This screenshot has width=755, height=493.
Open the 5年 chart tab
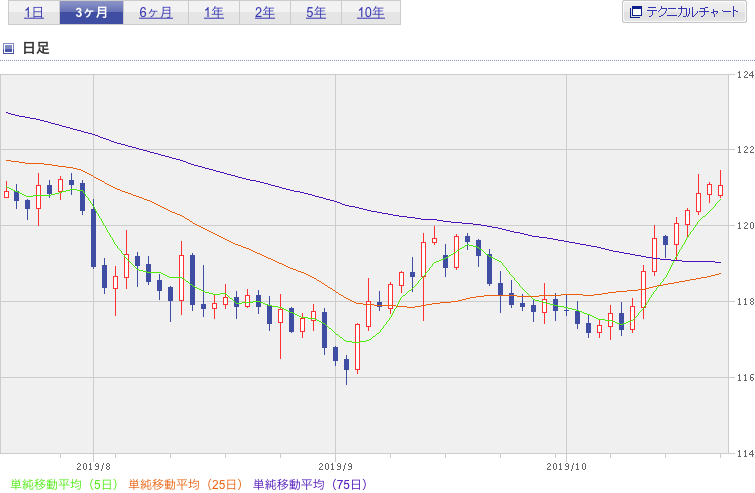tap(316, 12)
